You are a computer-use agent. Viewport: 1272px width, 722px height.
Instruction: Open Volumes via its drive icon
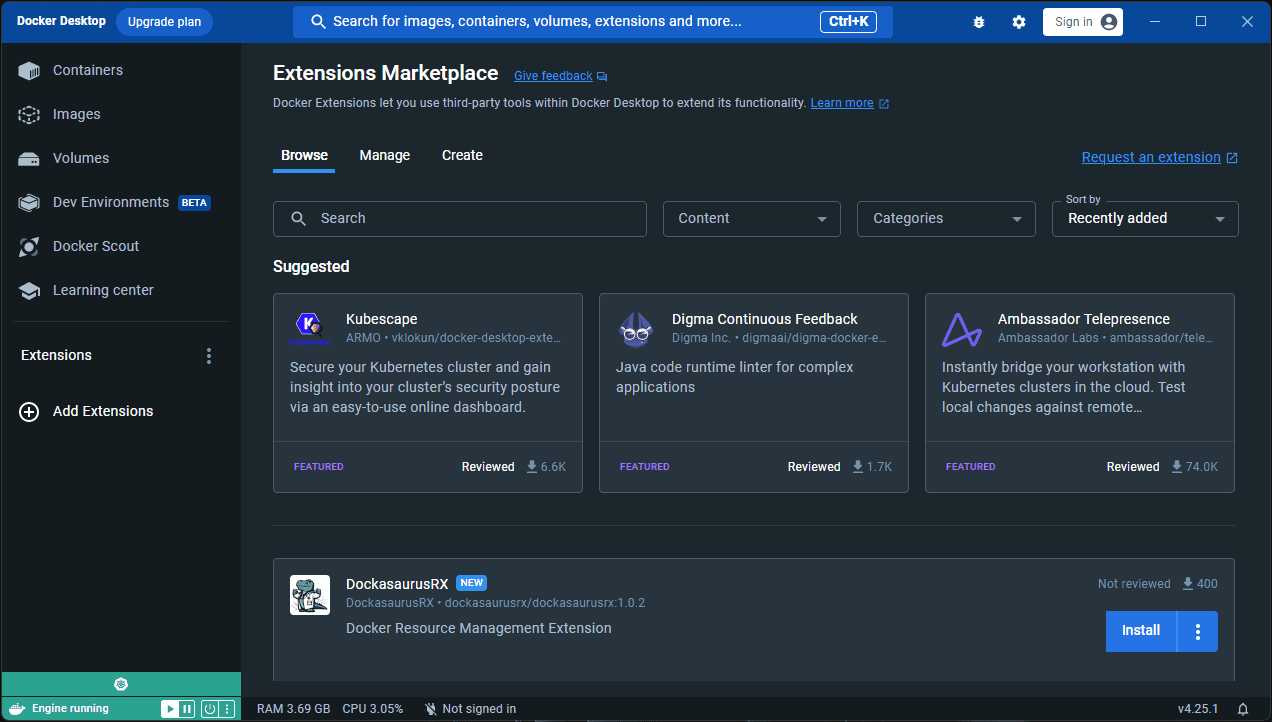29,159
